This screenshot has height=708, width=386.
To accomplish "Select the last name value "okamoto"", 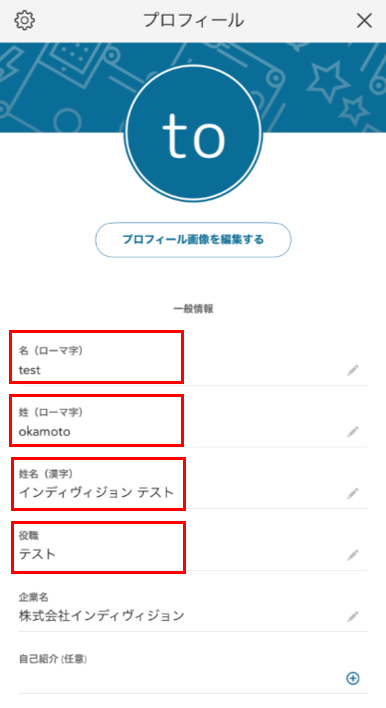I will pos(44,432).
